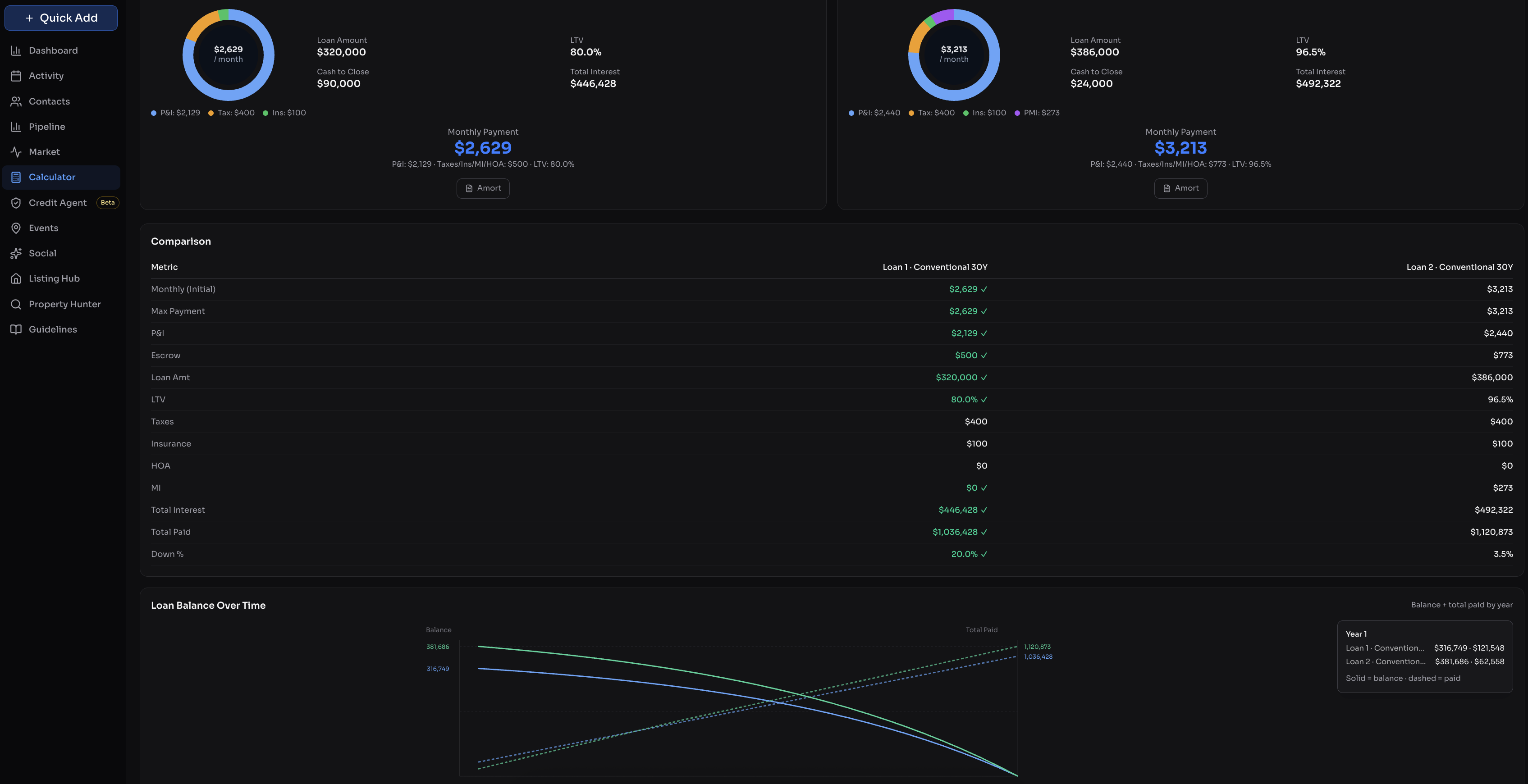1528x784 pixels.
Task: Click the Loan 1 monthly payment donut chart
Action: click(x=229, y=55)
